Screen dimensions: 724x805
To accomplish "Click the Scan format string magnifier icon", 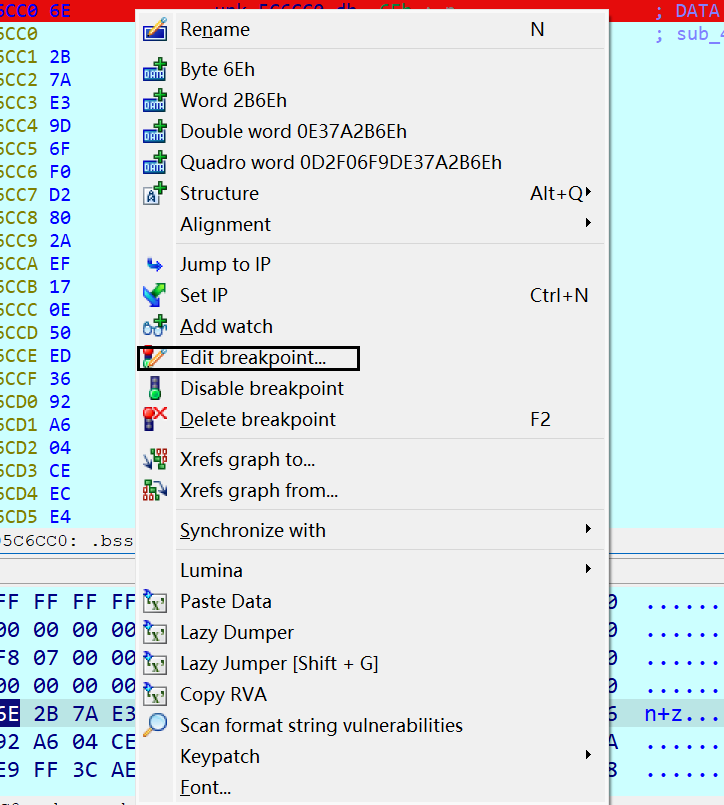I will click(155, 726).
